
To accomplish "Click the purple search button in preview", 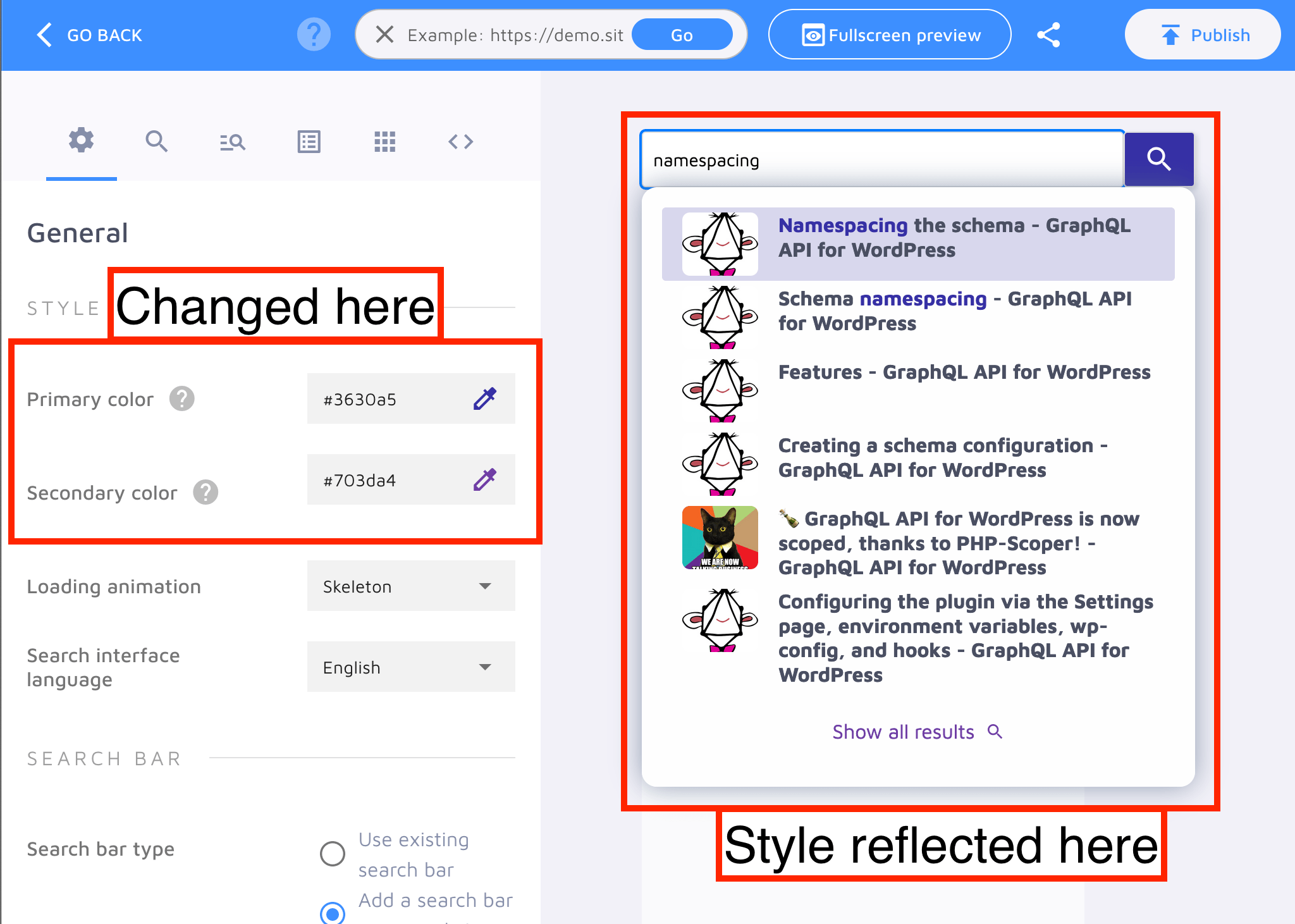I will pyautogui.click(x=1158, y=159).
